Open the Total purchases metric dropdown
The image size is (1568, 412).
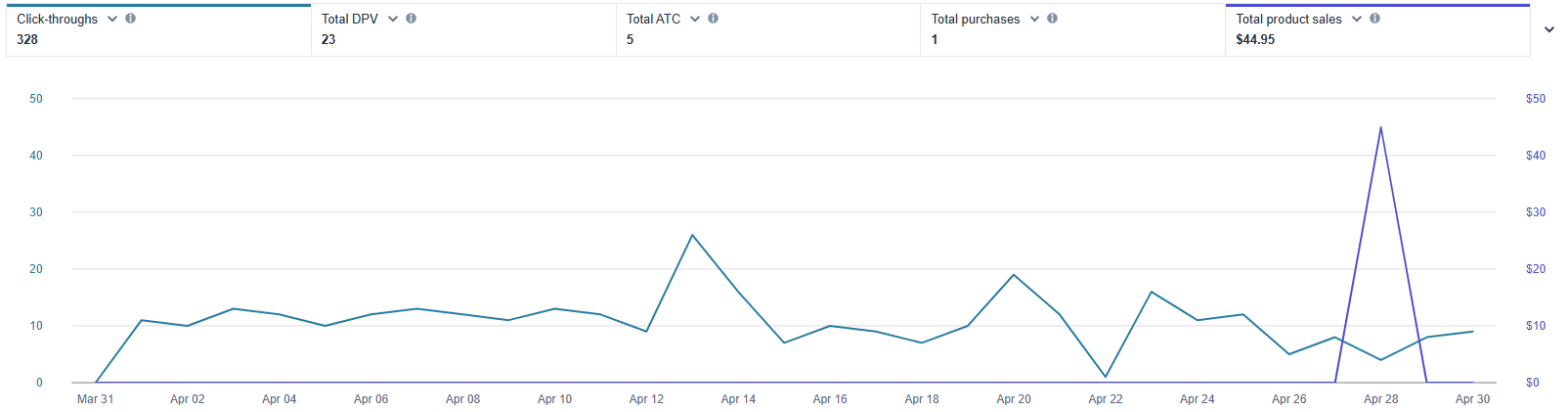(x=1034, y=19)
